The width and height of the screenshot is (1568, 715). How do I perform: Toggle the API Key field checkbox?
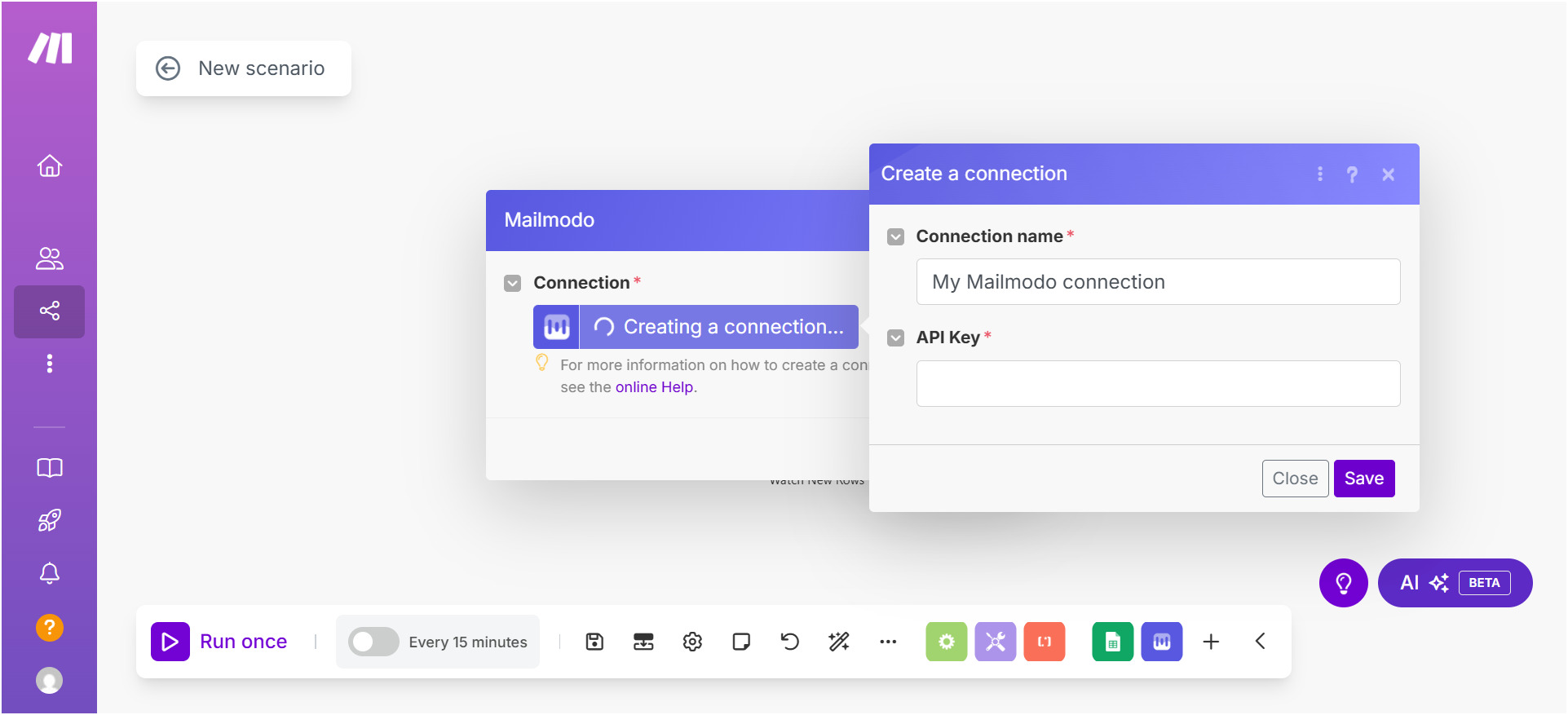pyautogui.click(x=895, y=338)
